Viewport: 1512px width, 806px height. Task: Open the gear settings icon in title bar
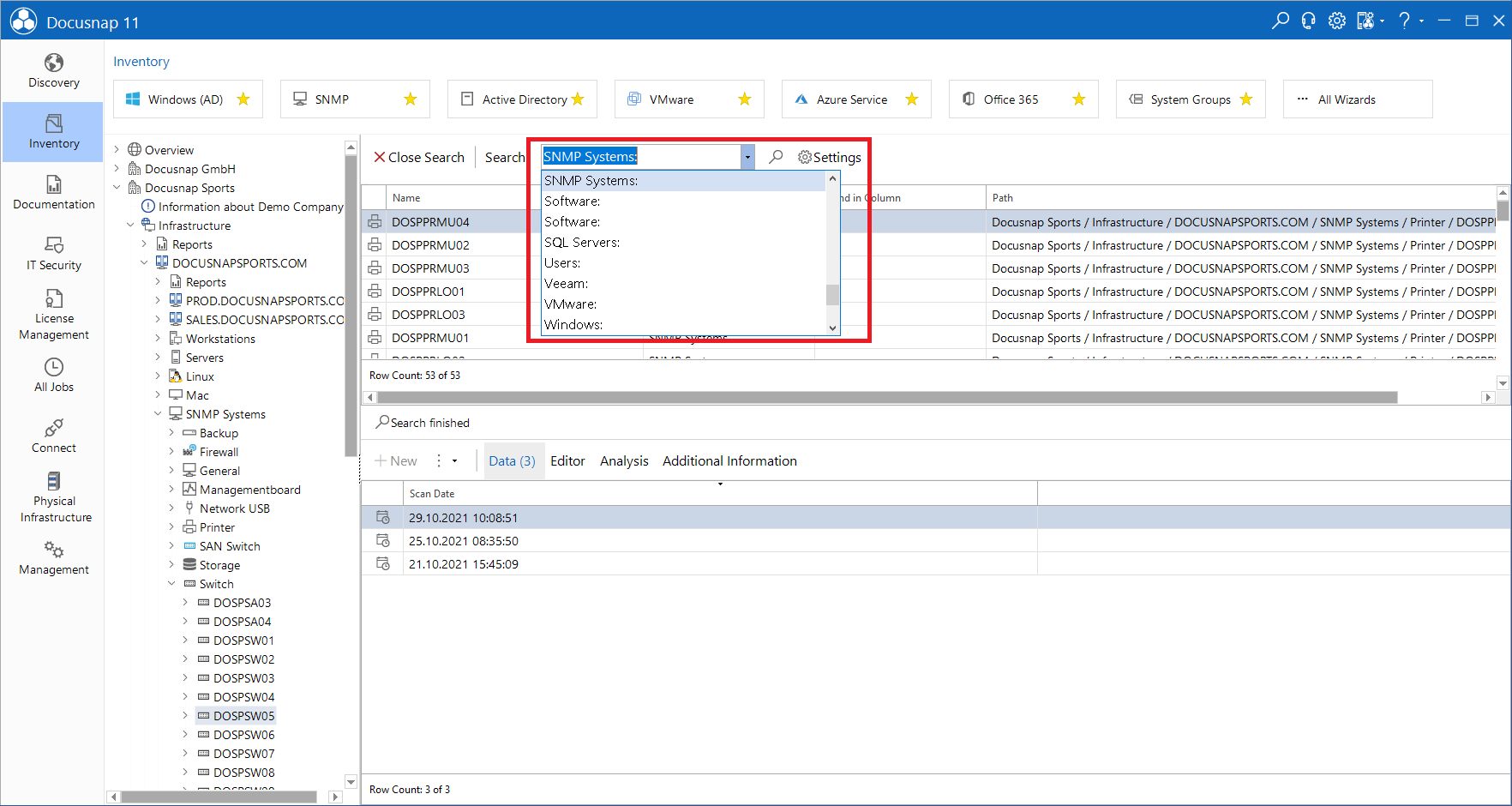(1337, 21)
